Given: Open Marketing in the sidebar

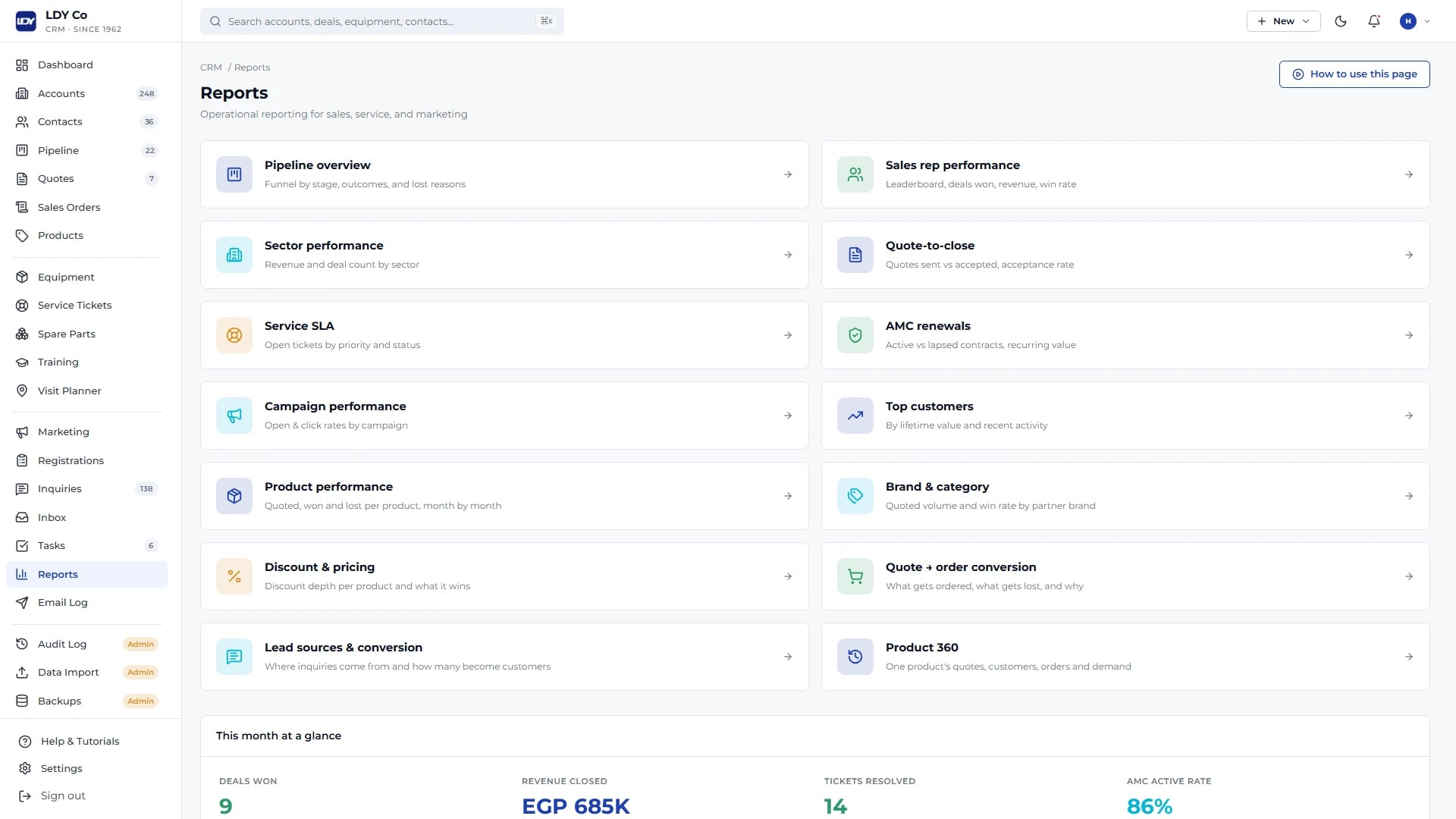Looking at the screenshot, I should [86, 431].
